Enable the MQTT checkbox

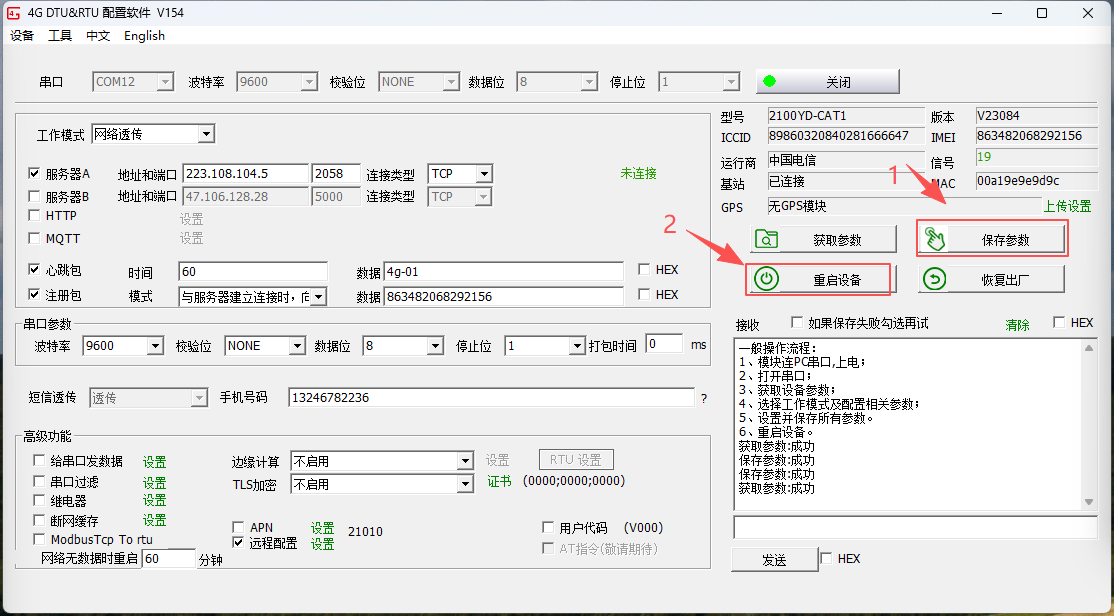pyautogui.click(x=35, y=238)
